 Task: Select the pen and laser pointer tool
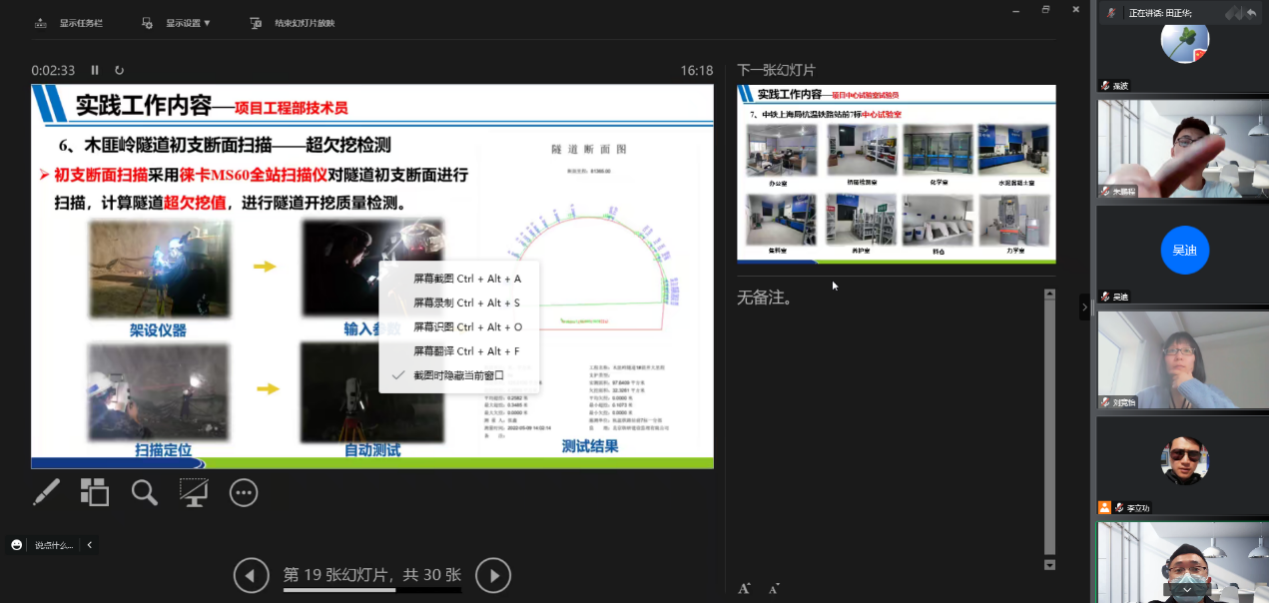click(46, 492)
